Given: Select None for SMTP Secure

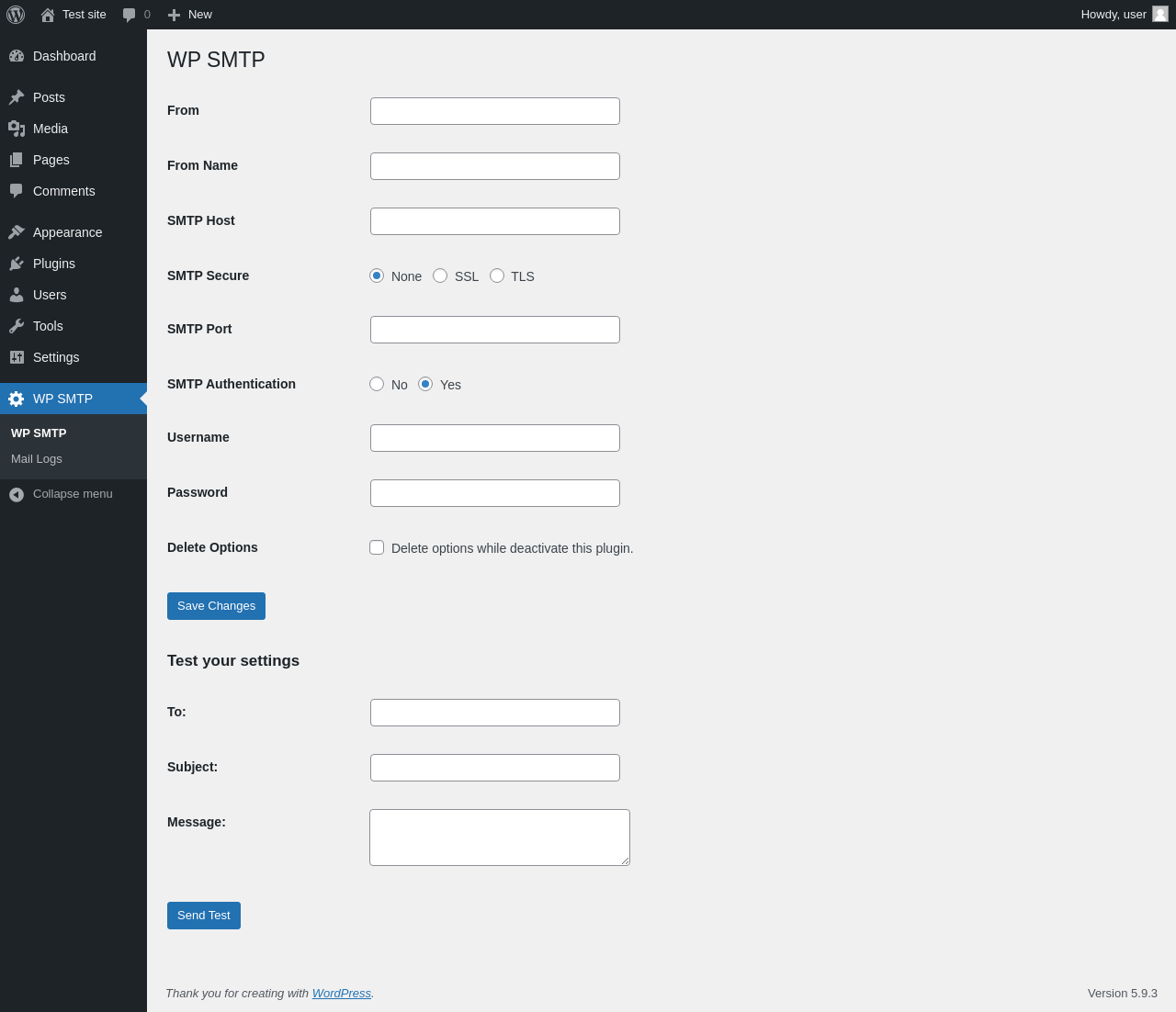Looking at the screenshot, I should 377,275.
